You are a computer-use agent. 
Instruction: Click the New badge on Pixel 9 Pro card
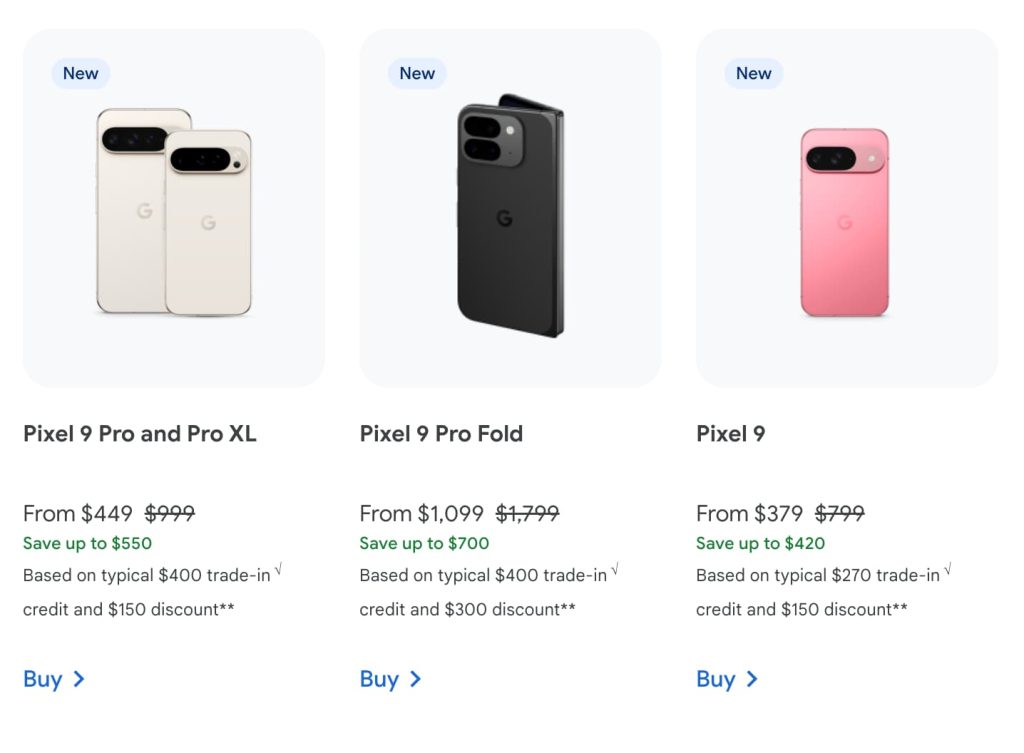click(80, 73)
